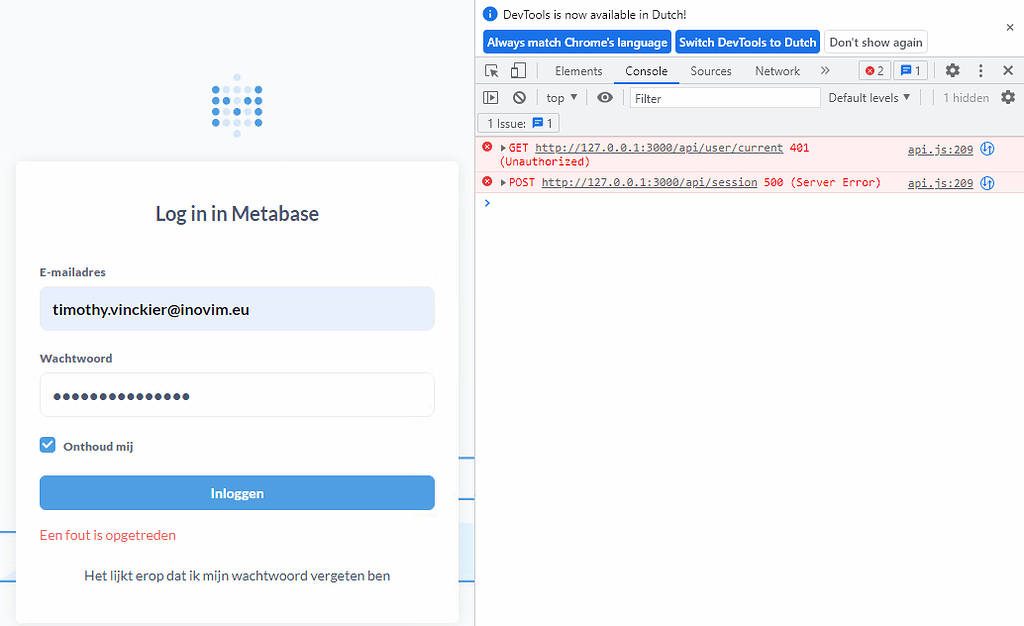Viewport: 1024px width, 626px height.
Task: Click the 500 (Server Error) status text
Action: [x=822, y=183]
